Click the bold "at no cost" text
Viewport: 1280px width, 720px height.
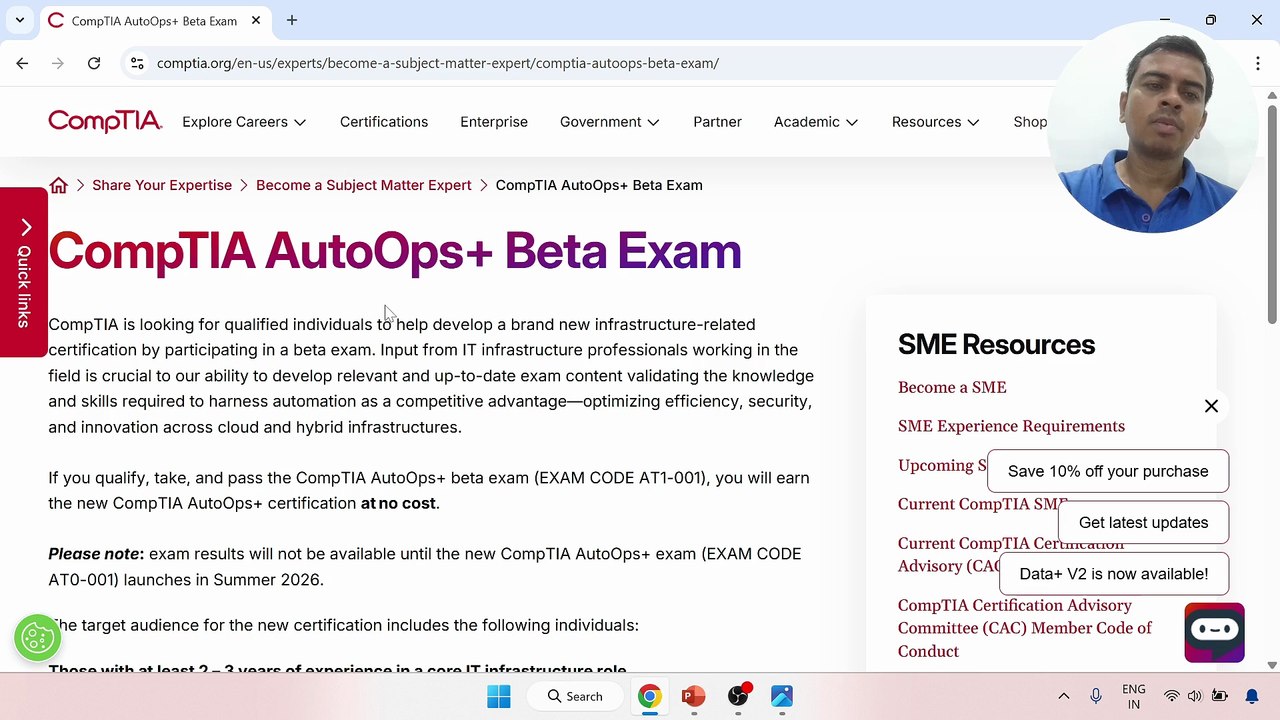coord(398,503)
